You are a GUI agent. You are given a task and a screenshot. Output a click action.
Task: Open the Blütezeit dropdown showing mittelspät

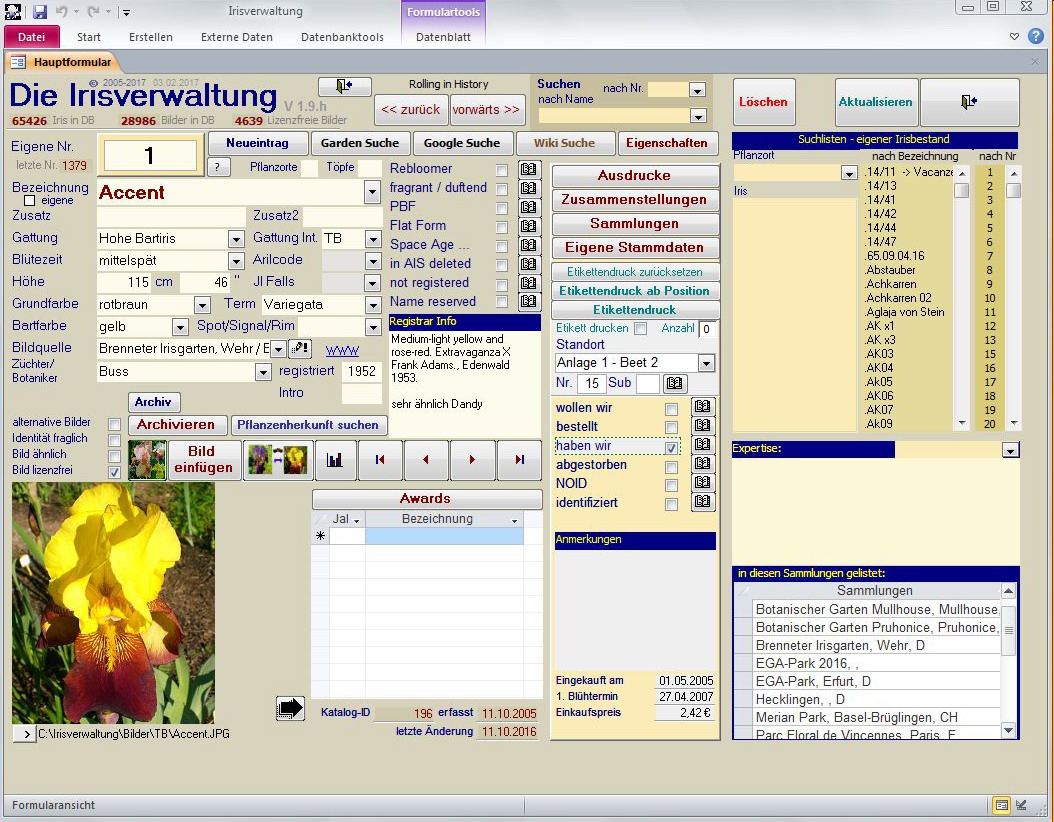point(235,261)
